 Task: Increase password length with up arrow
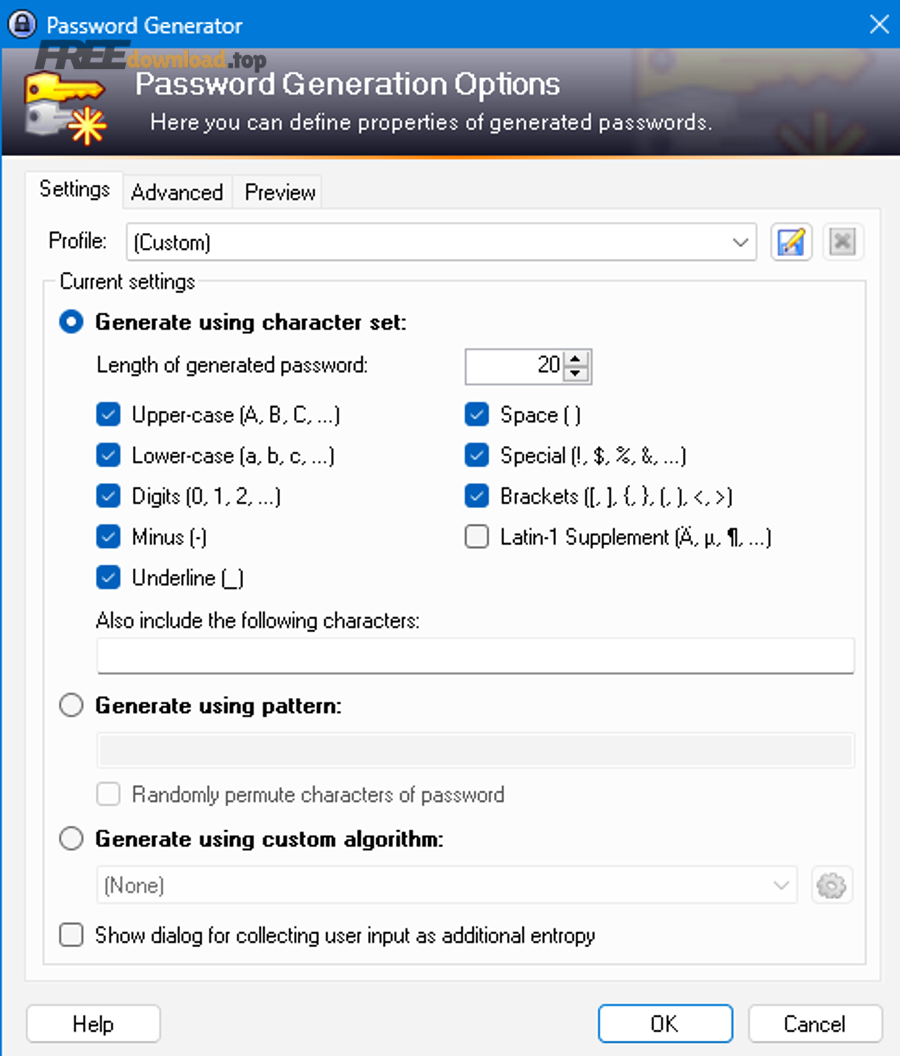pos(577,358)
